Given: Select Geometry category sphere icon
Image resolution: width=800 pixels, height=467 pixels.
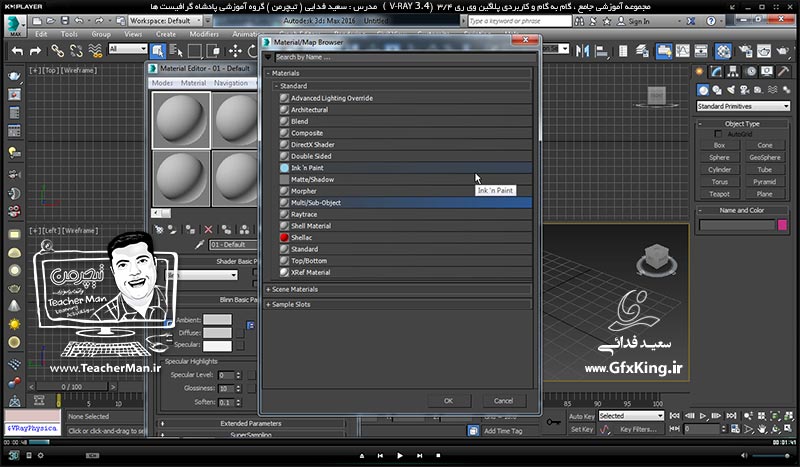Looking at the screenshot, I should click(703, 90).
